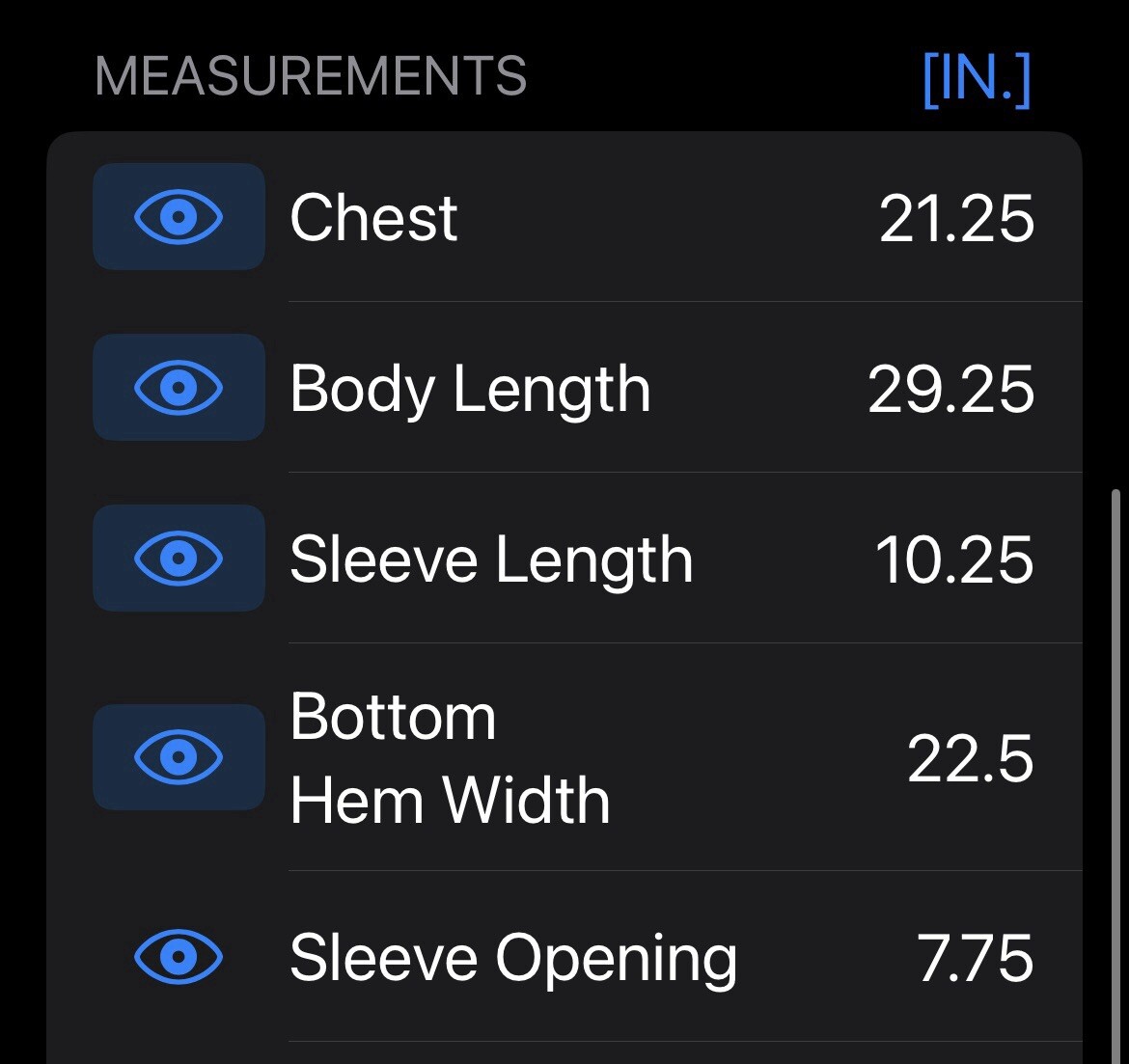Click the empty gap between Chest and 21.25
This screenshot has height=1064, width=1129.
[668, 217]
